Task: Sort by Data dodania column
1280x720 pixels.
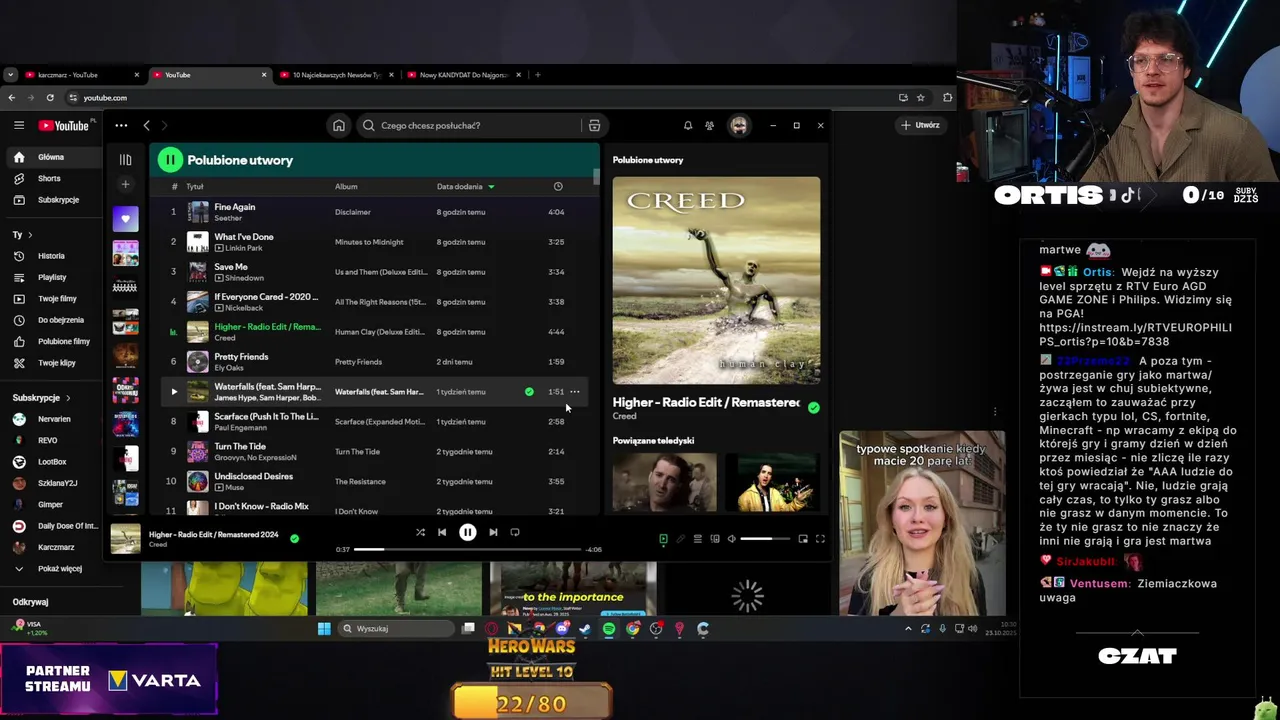Action: click(x=465, y=186)
